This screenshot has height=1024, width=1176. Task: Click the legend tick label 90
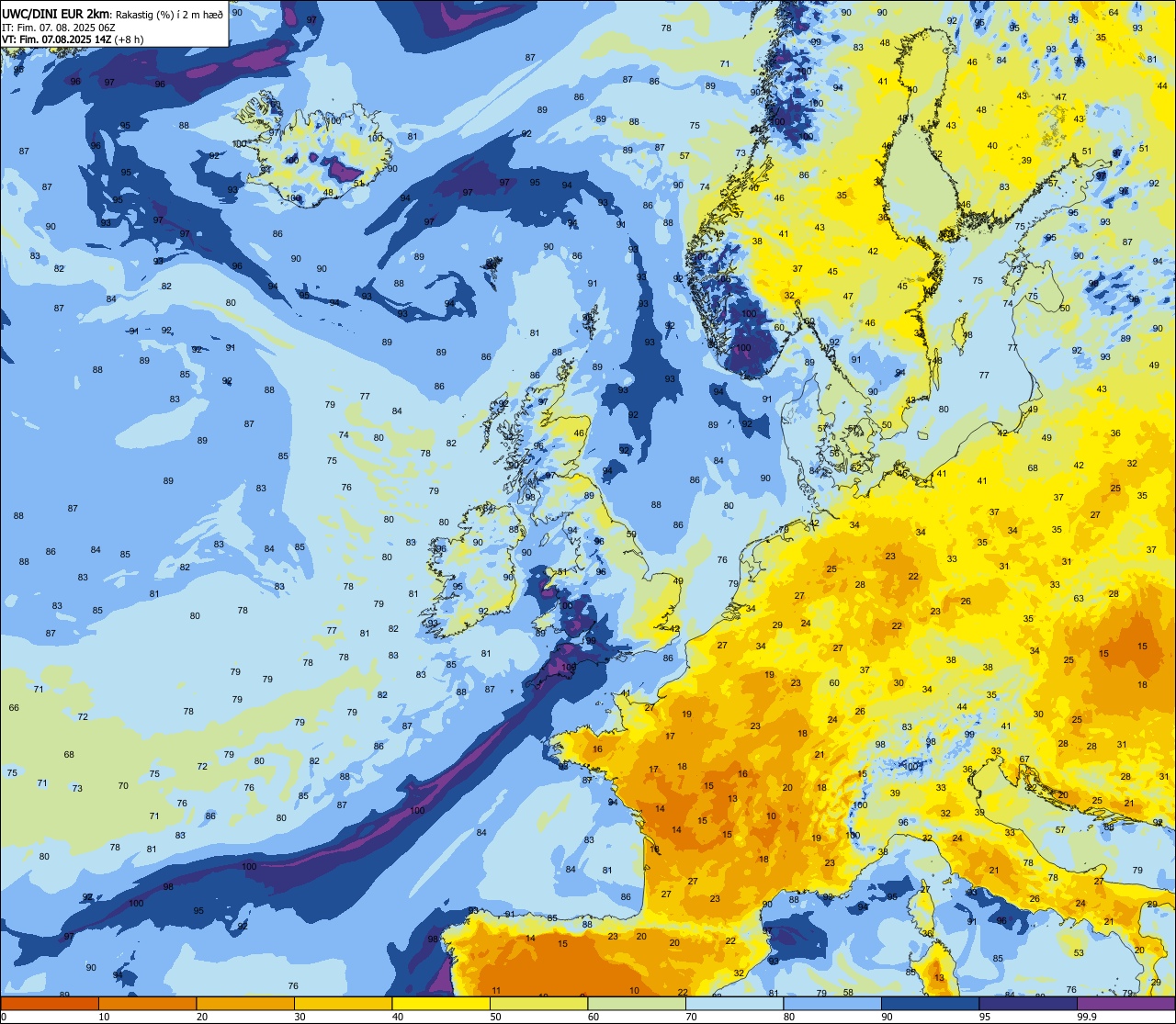pyautogui.click(x=887, y=1017)
